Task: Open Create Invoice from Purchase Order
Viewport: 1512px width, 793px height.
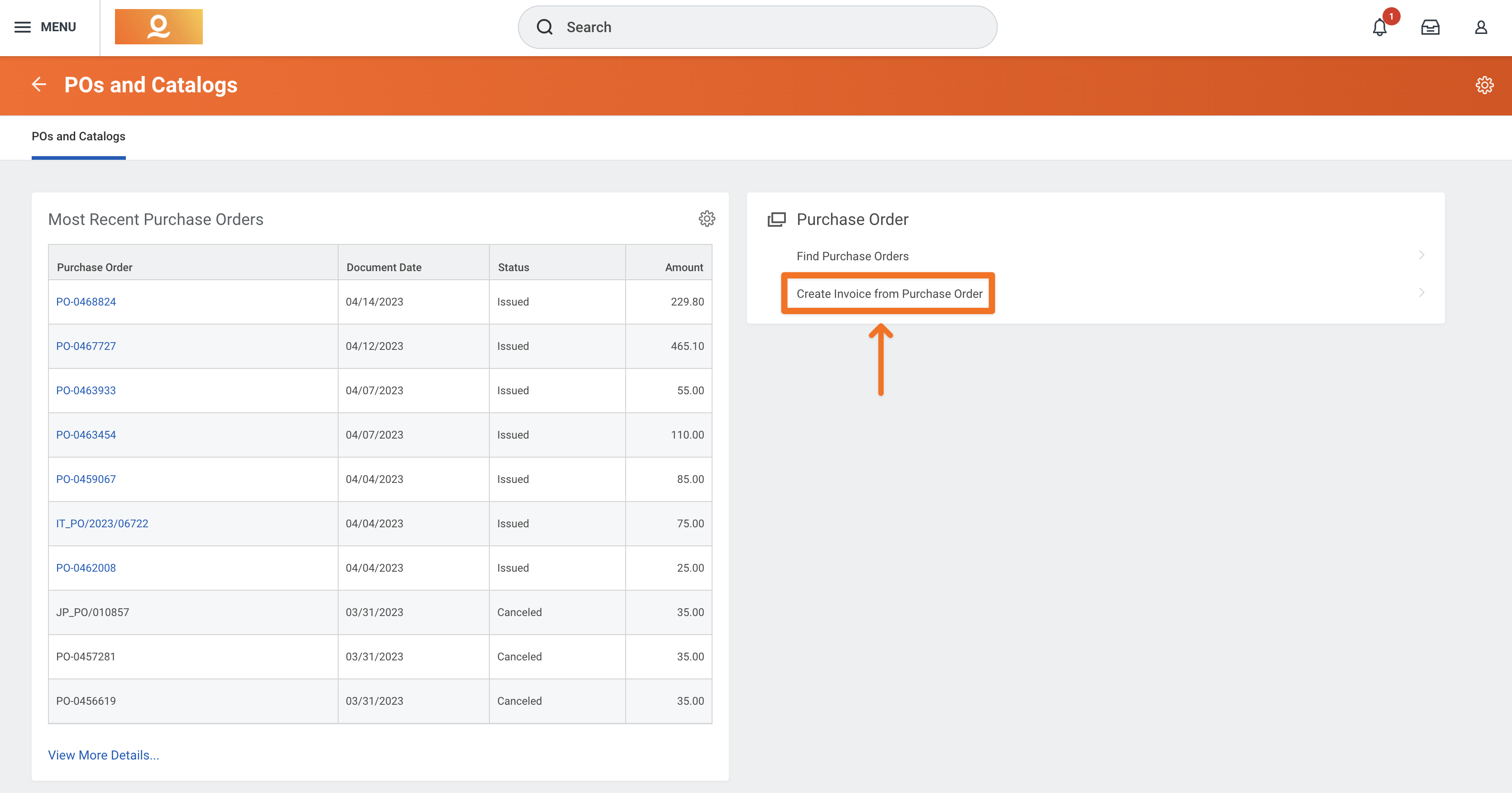Action: (x=889, y=293)
